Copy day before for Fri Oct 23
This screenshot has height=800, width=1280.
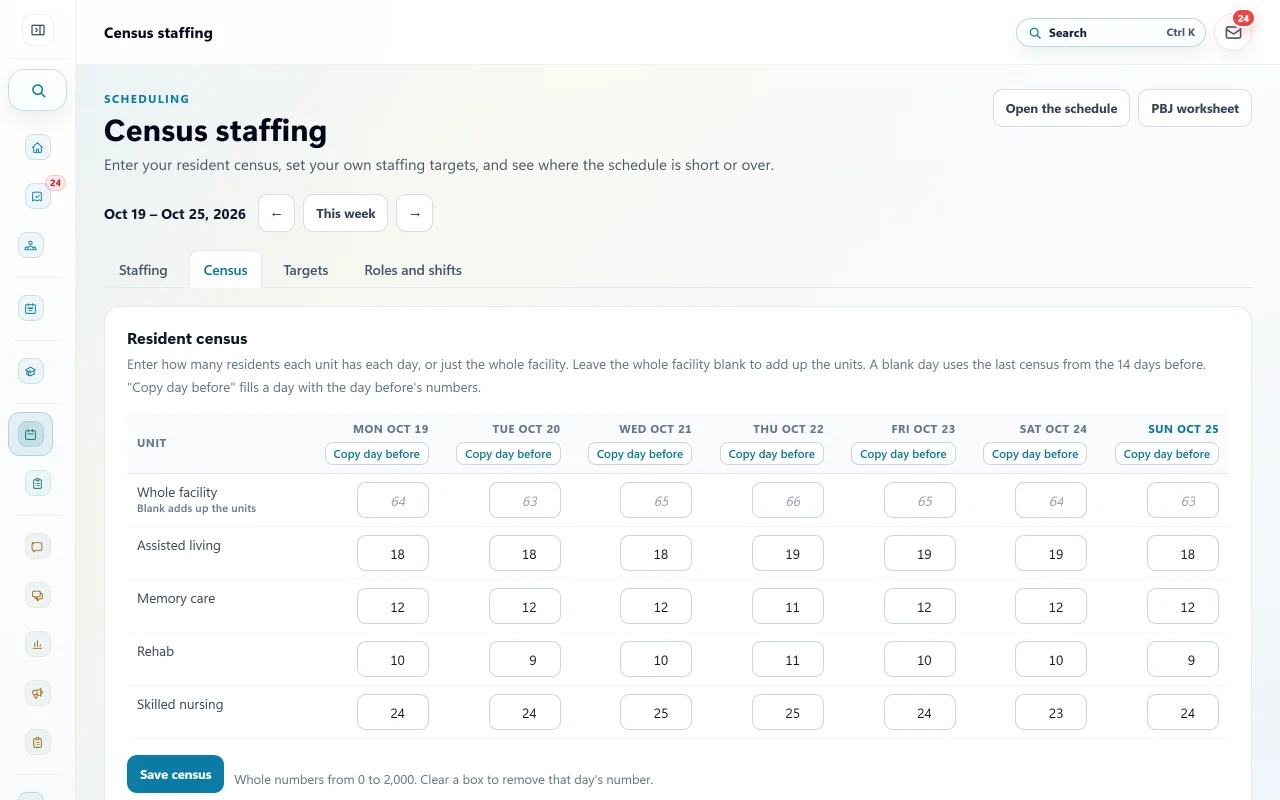904,454
